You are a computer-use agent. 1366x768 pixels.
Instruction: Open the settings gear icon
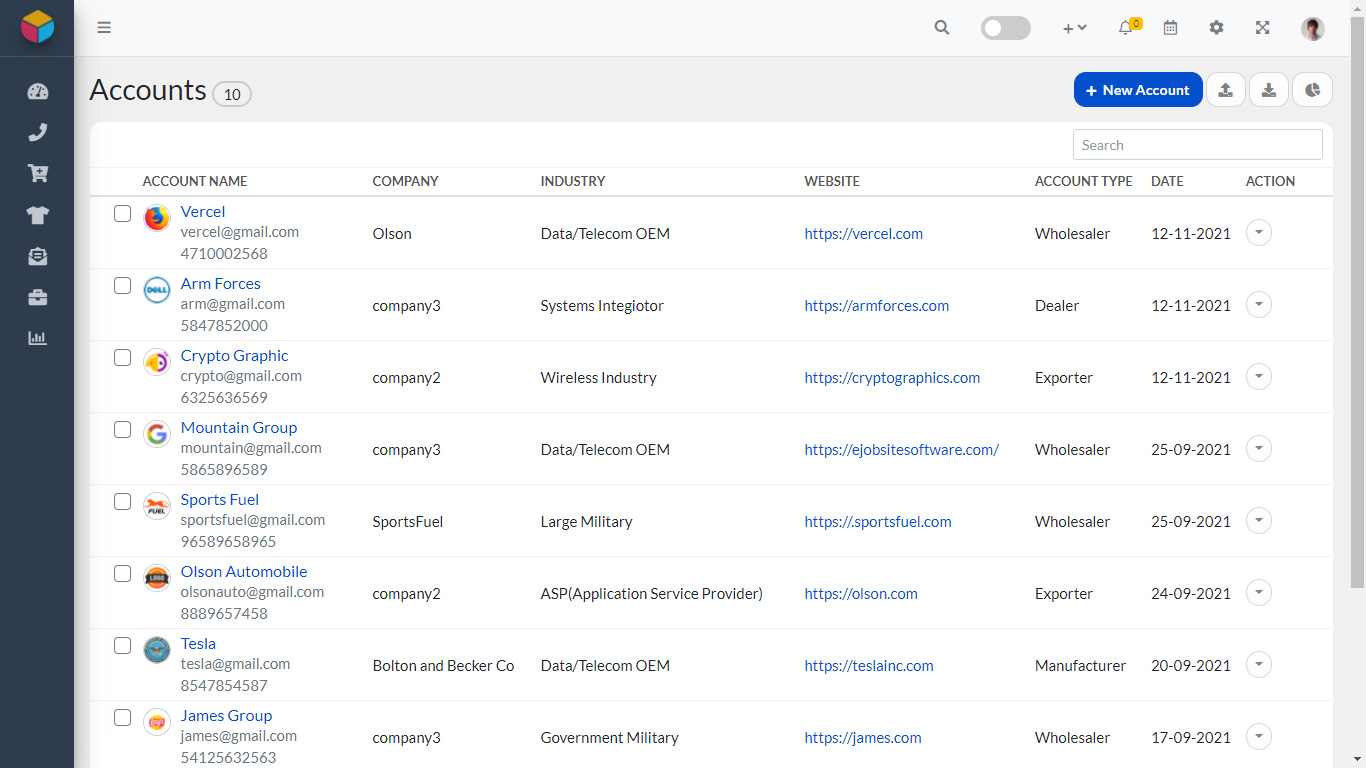coord(1216,28)
